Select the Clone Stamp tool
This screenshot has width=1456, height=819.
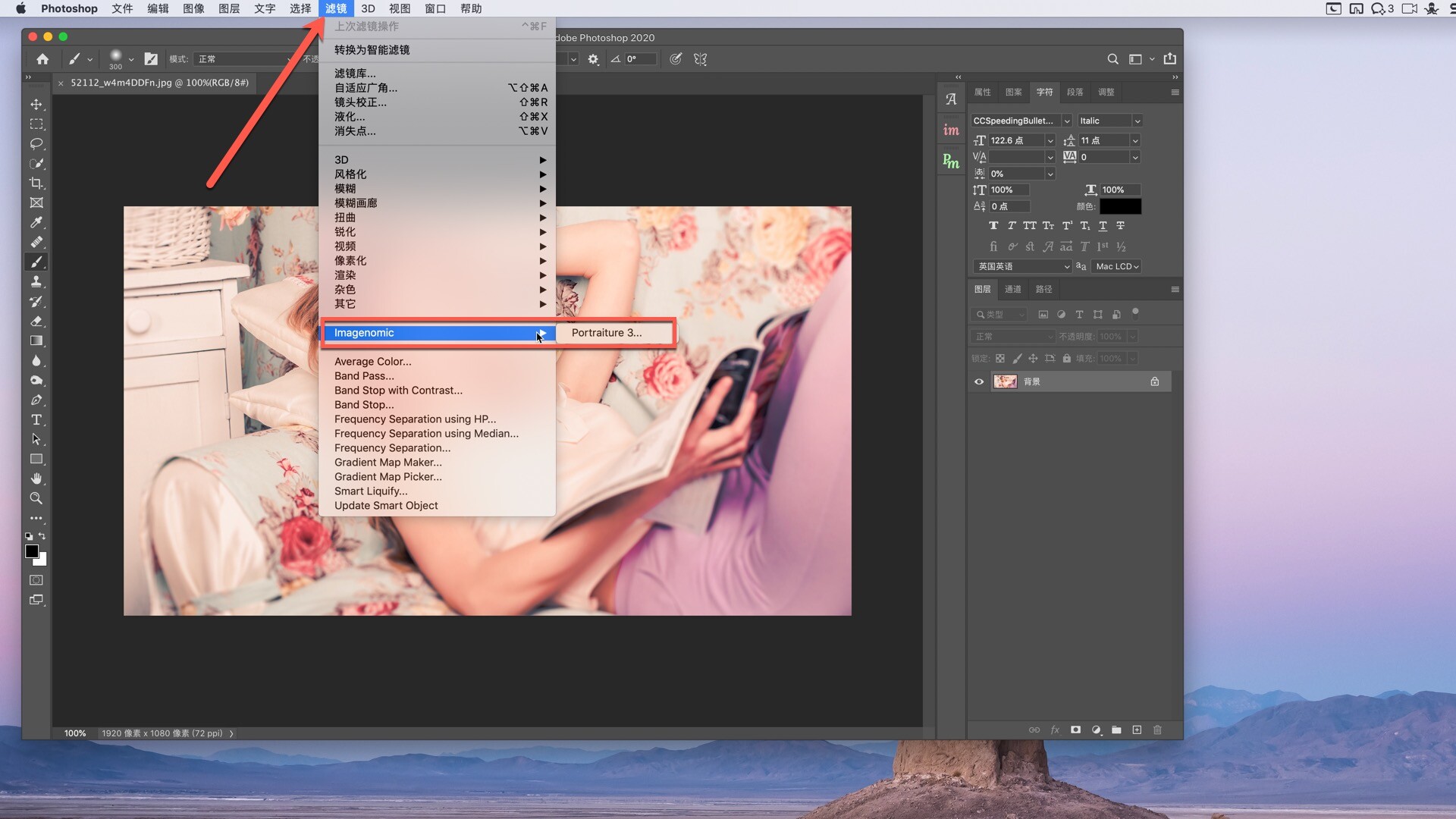point(36,282)
